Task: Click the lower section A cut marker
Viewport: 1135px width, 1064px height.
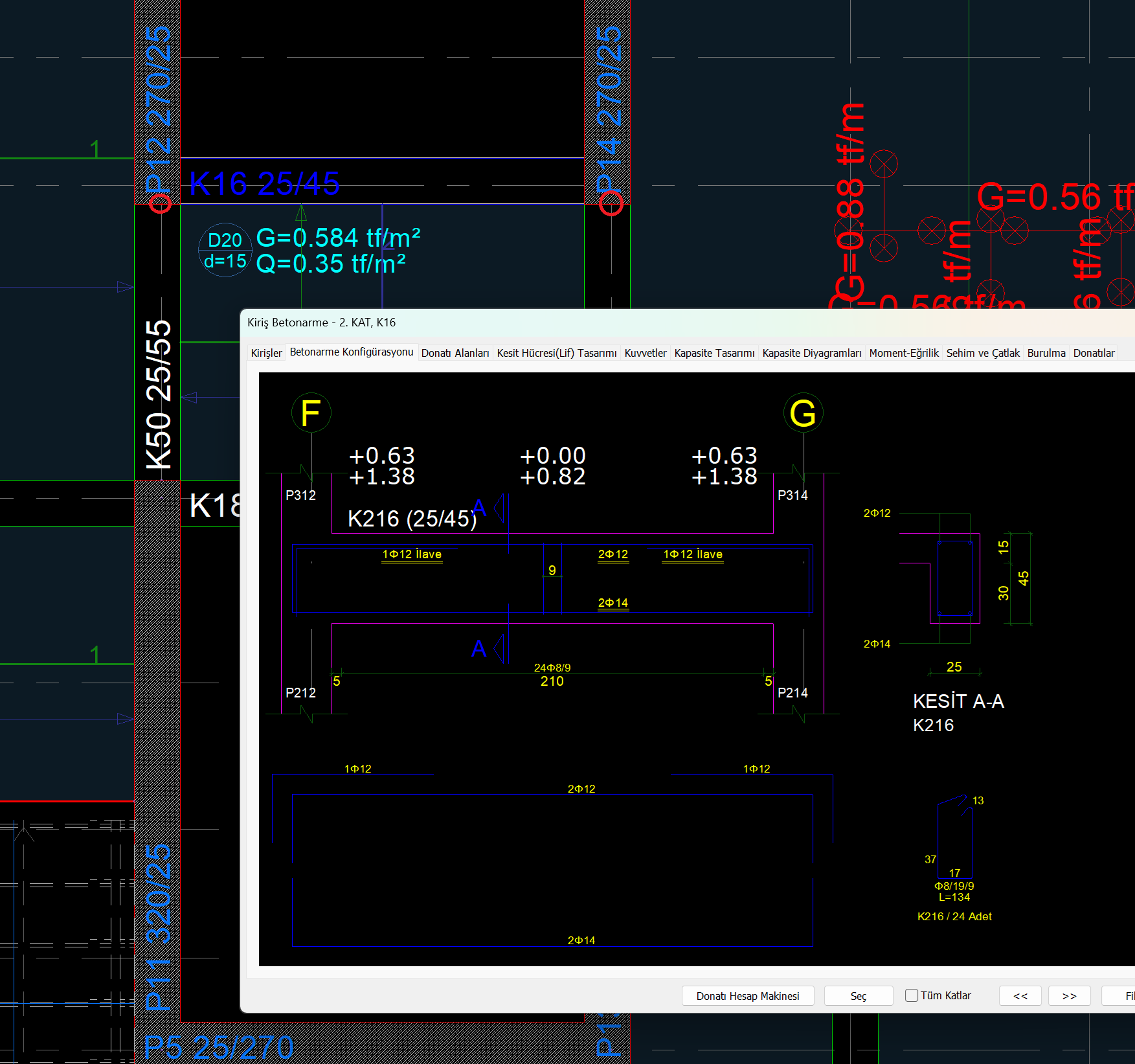Action: 480,648
